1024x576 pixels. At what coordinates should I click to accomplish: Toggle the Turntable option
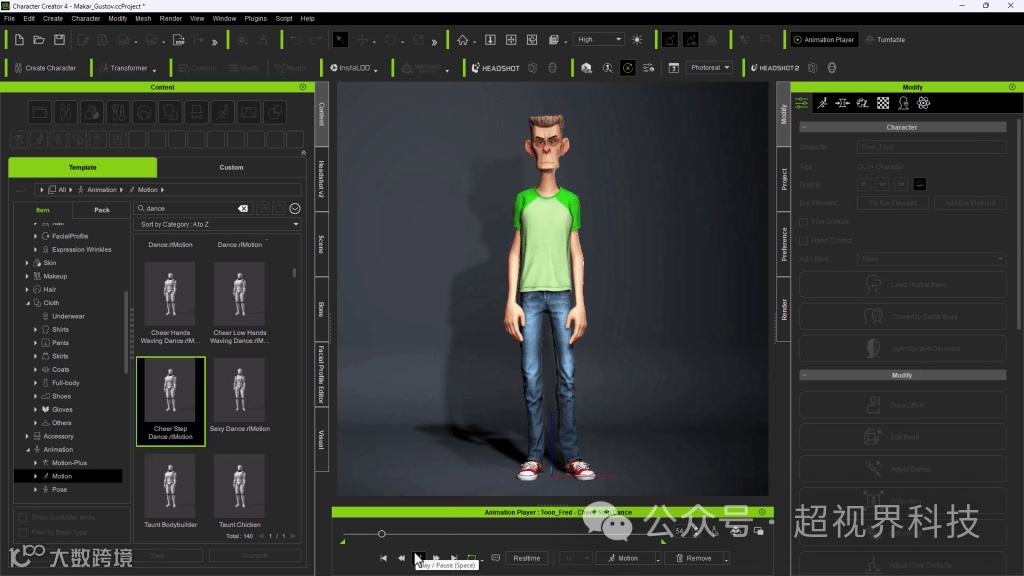(884, 40)
